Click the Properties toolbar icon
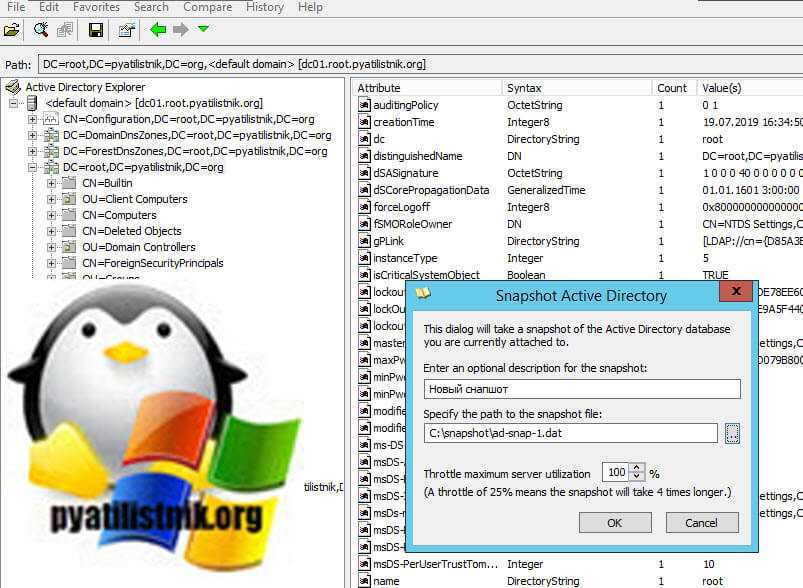The image size is (803, 588). [126, 30]
